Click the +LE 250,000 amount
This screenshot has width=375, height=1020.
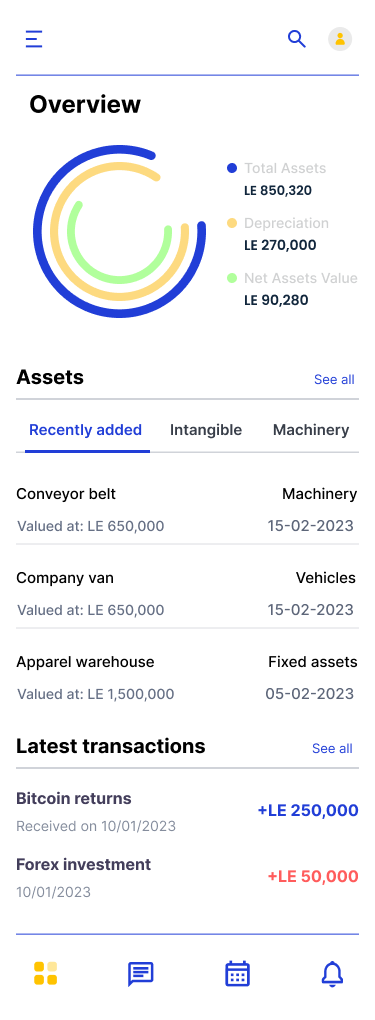click(x=308, y=811)
